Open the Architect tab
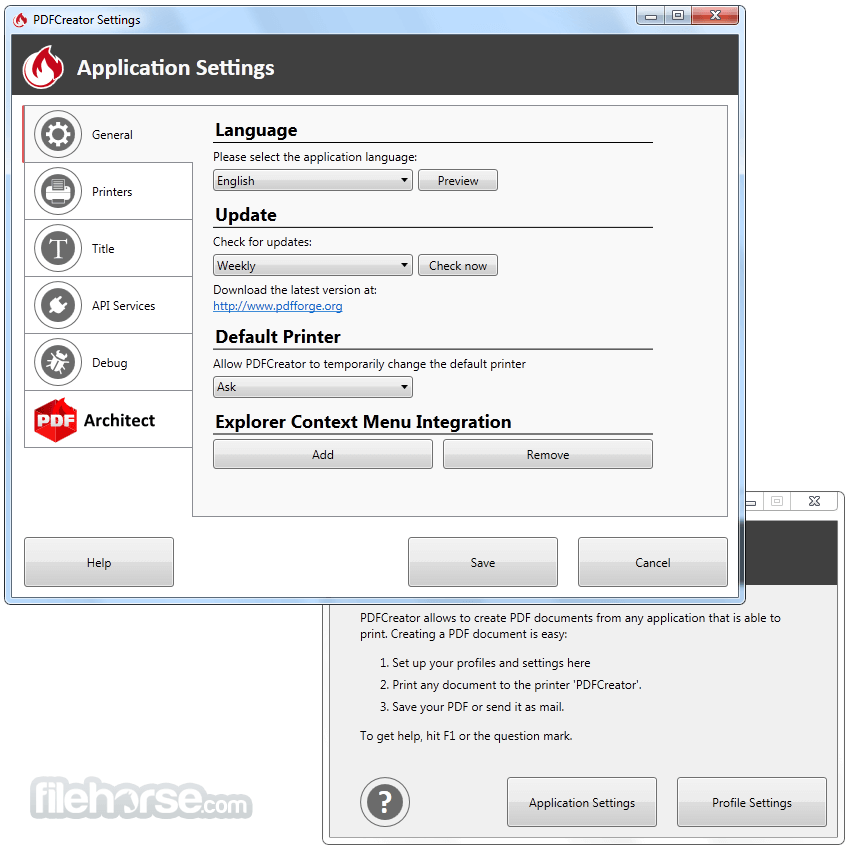Image resolution: width=849 pixels, height=849 pixels. 108,420
